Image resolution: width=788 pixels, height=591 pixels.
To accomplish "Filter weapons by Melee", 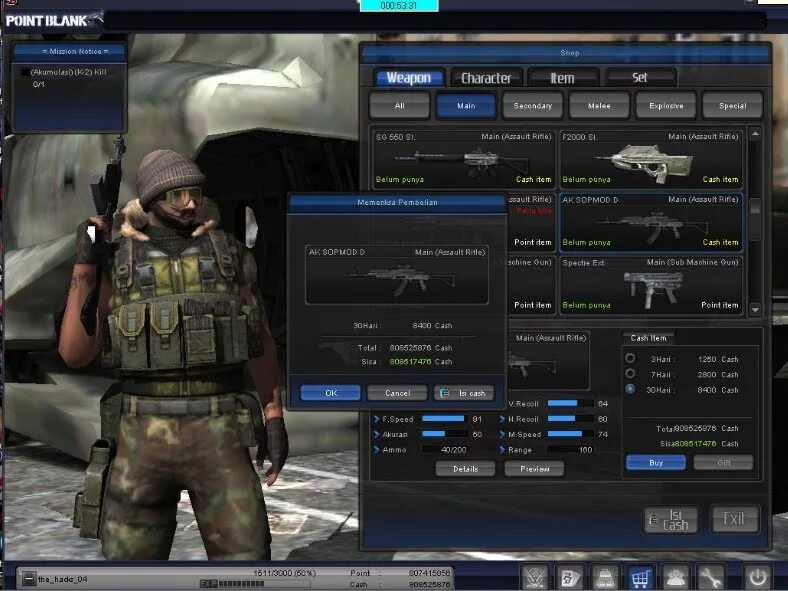I will [x=599, y=106].
